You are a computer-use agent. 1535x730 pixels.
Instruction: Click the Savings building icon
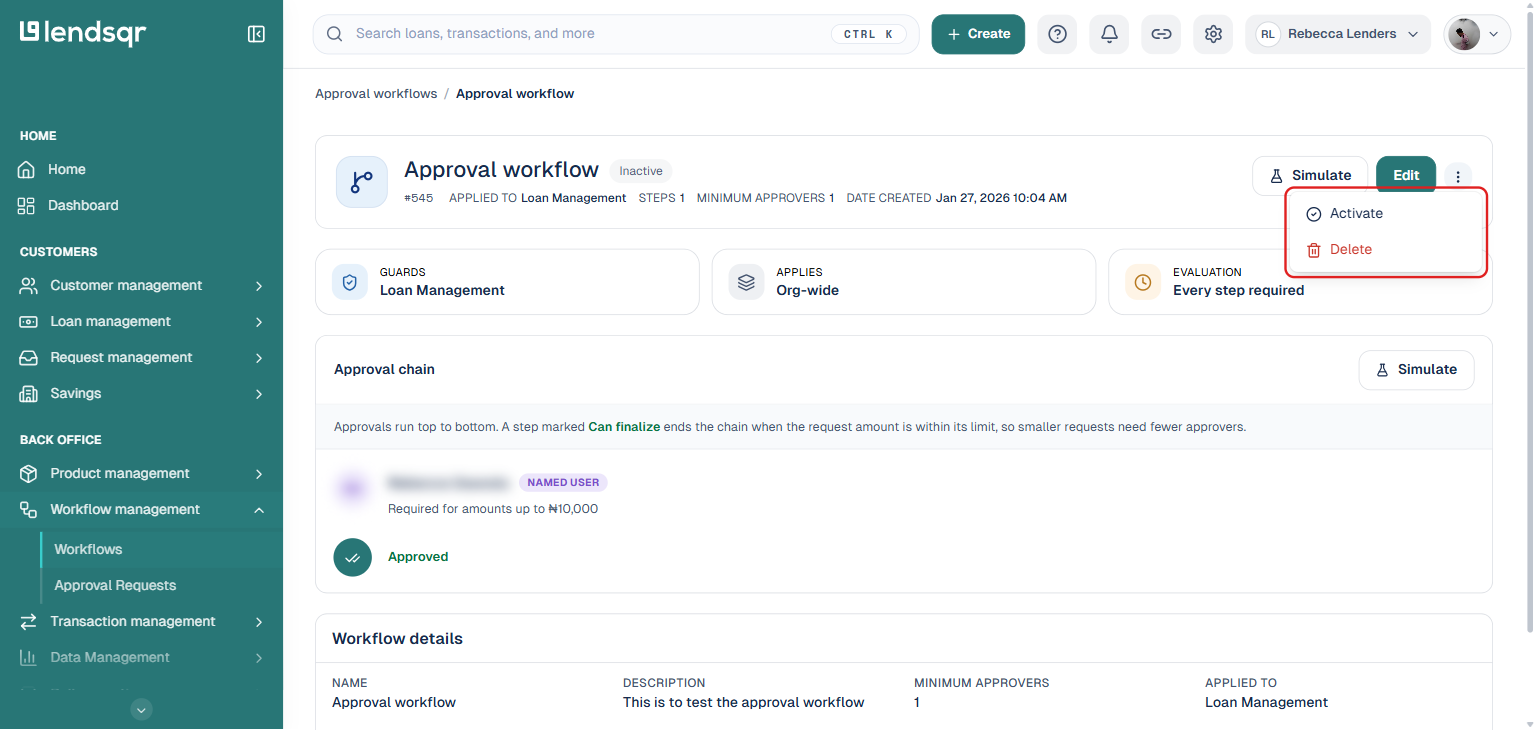coord(29,393)
